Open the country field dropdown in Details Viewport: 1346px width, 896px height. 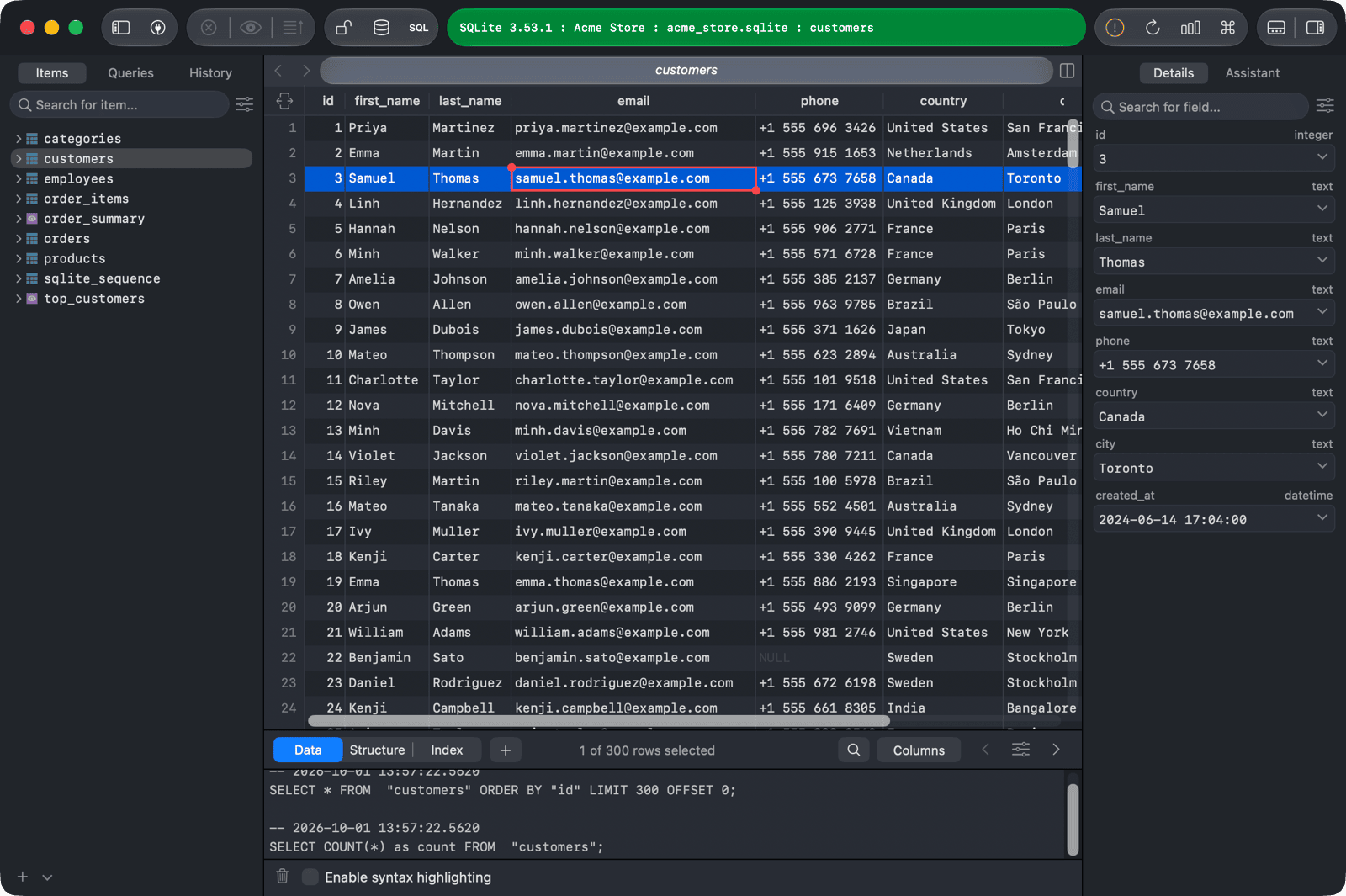click(x=1322, y=416)
